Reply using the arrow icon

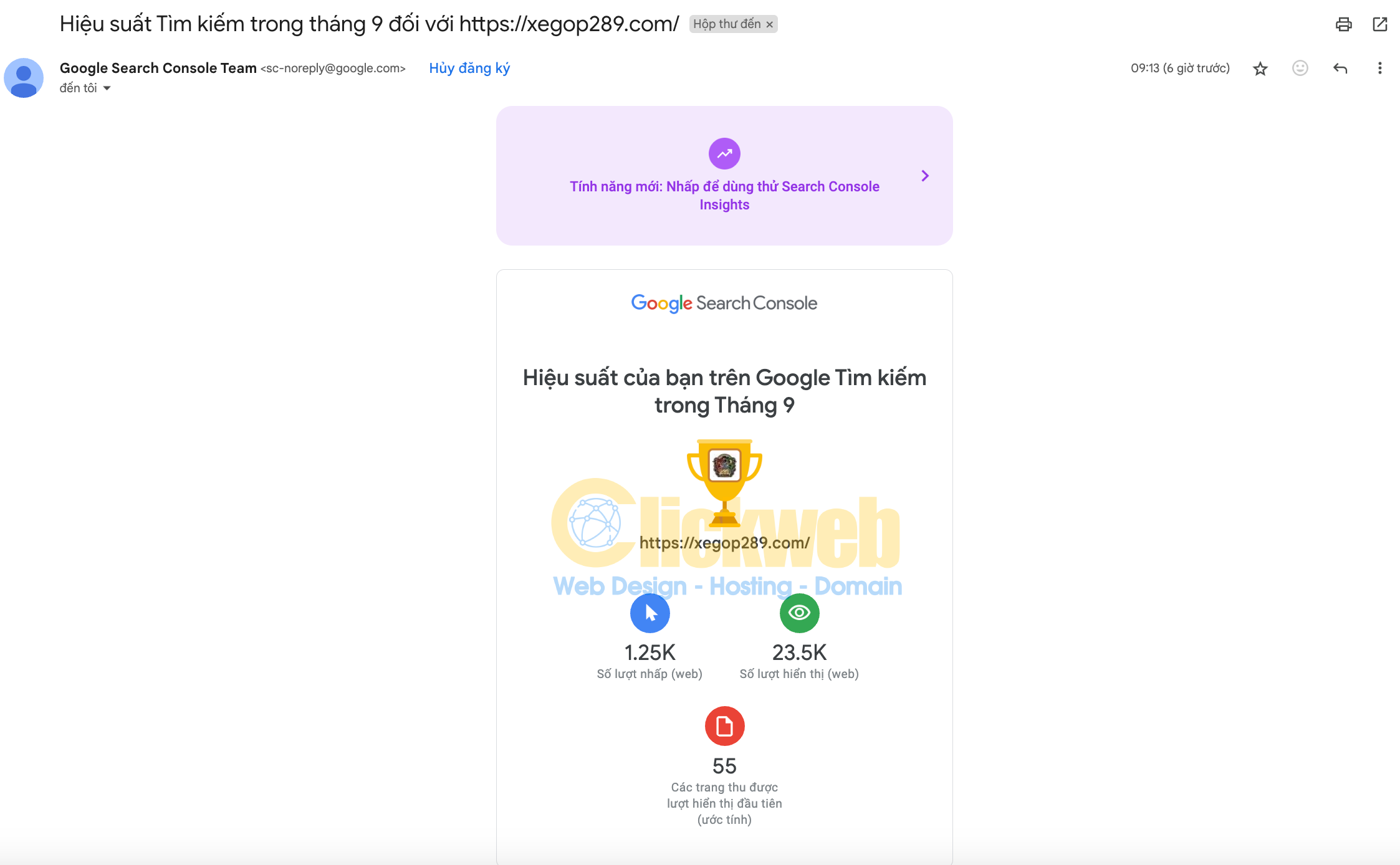click(x=1340, y=69)
